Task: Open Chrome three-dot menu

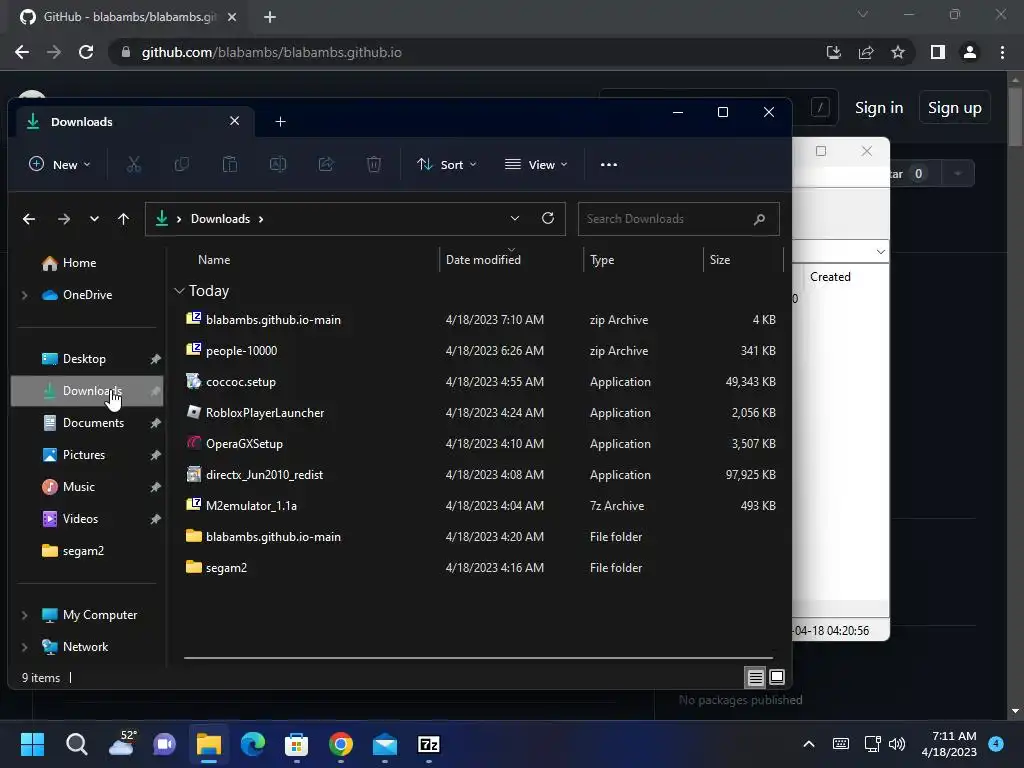Action: click(1002, 52)
